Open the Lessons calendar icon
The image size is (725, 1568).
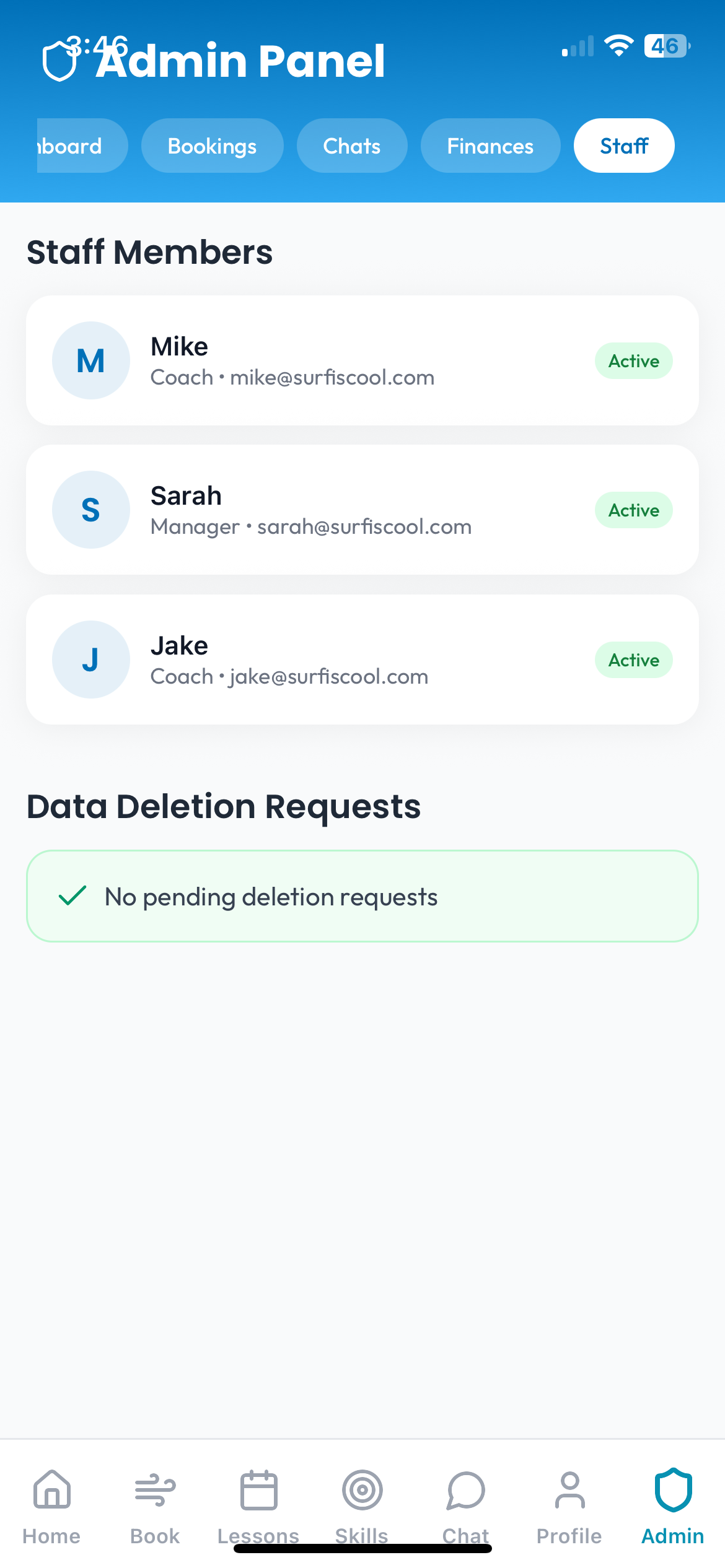click(258, 1490)
